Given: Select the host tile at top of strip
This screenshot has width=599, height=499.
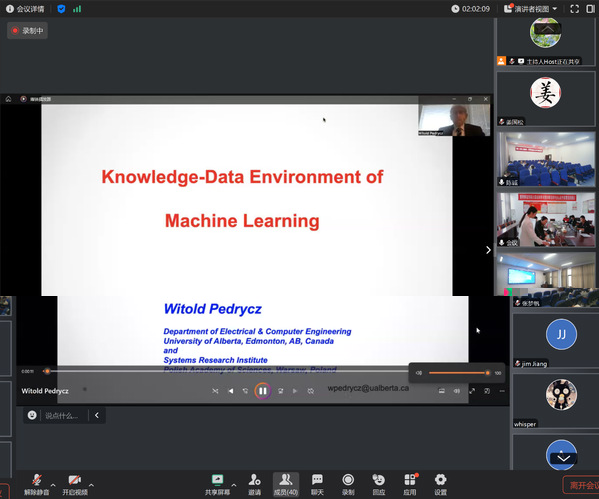Looking at the screenshot, I should 546,42.
